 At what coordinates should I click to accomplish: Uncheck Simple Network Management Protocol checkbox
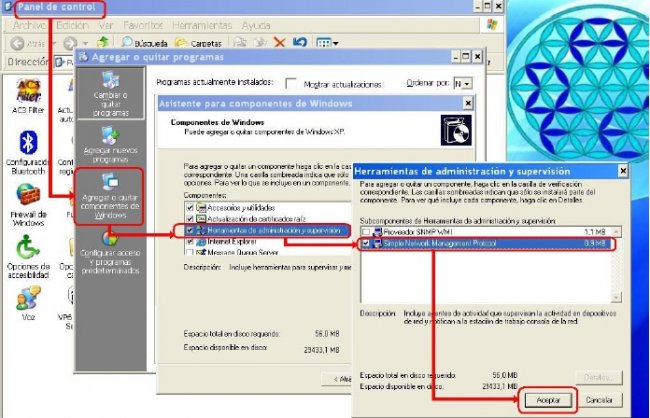click(x=366, y=243)
